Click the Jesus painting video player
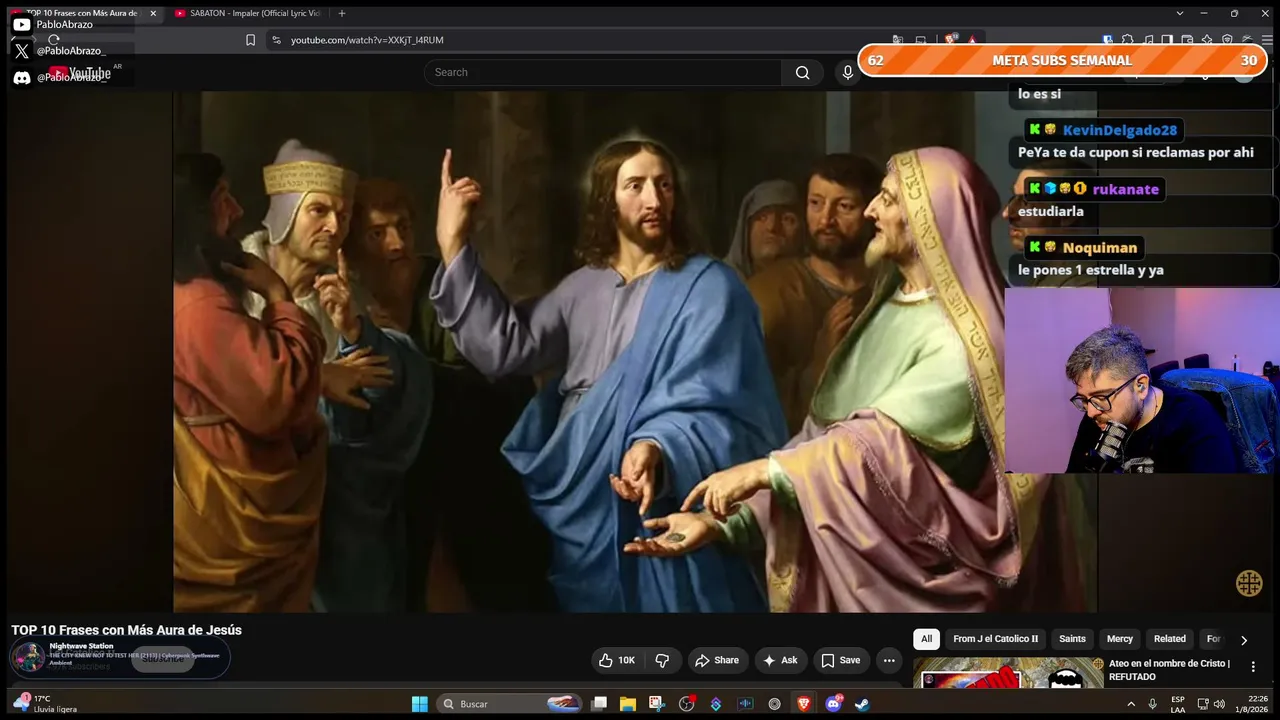The height and width of the screenshot is (720, 1280). (635, 352)
